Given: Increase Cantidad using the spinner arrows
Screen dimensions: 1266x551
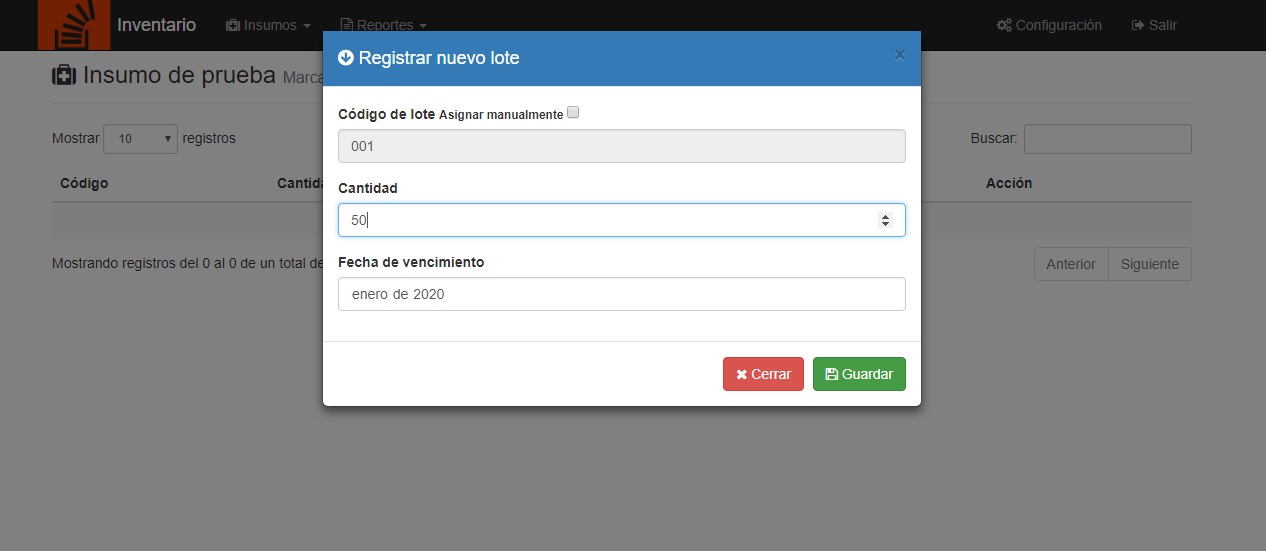Looking at the screenshot, I should 885,216.
